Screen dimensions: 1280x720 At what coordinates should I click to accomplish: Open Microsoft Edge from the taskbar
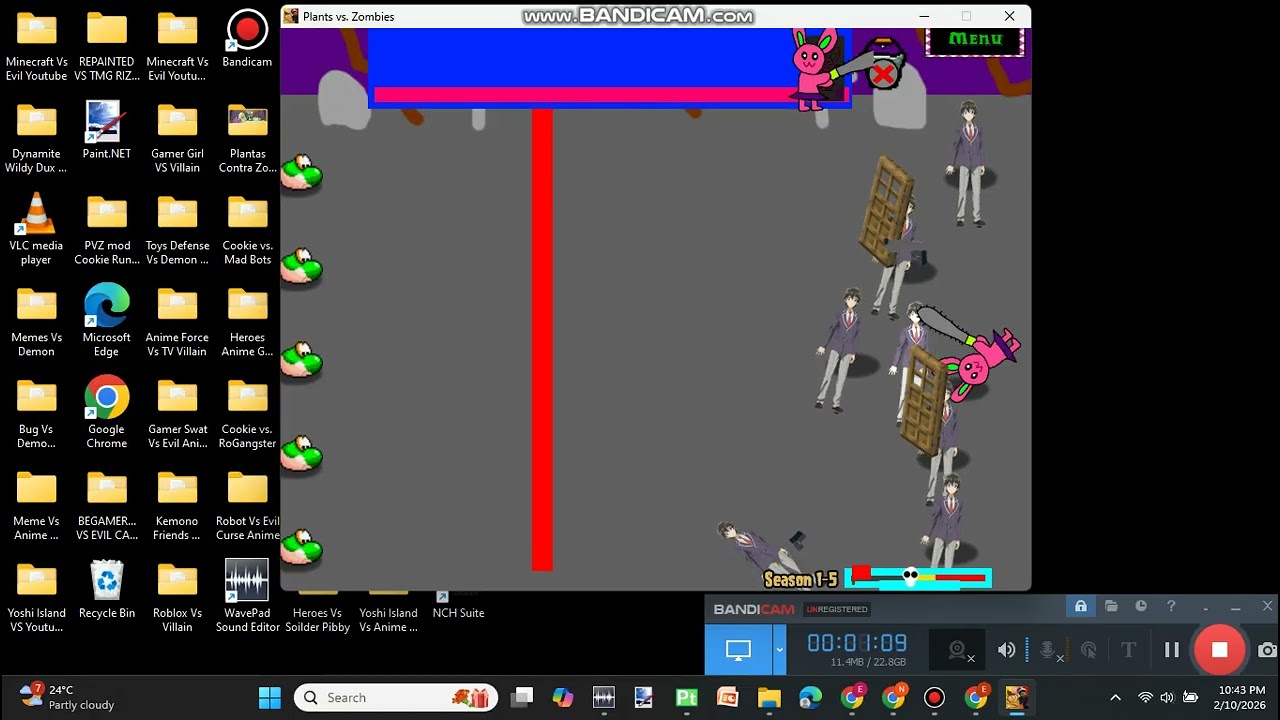(810, 697)
